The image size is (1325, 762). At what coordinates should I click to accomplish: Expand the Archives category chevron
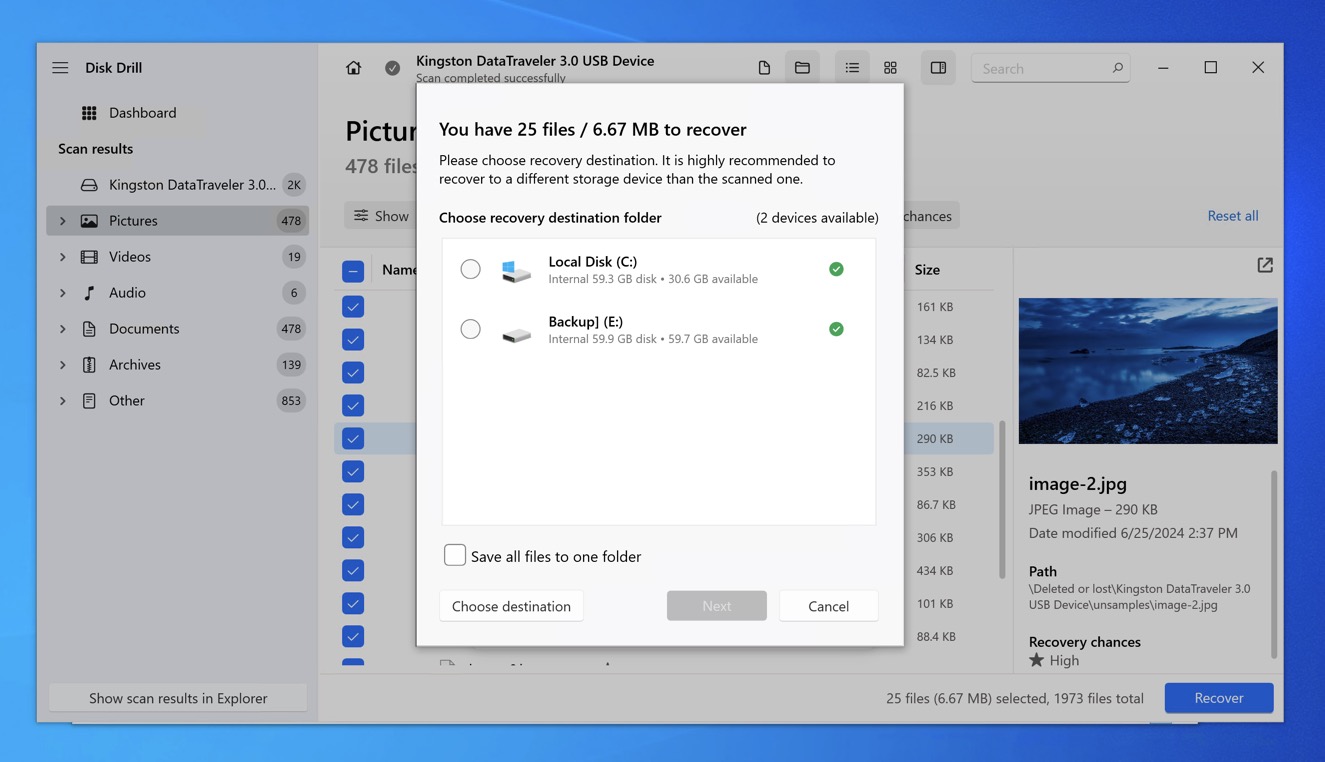pyautogui.click(x=62, y=365)
